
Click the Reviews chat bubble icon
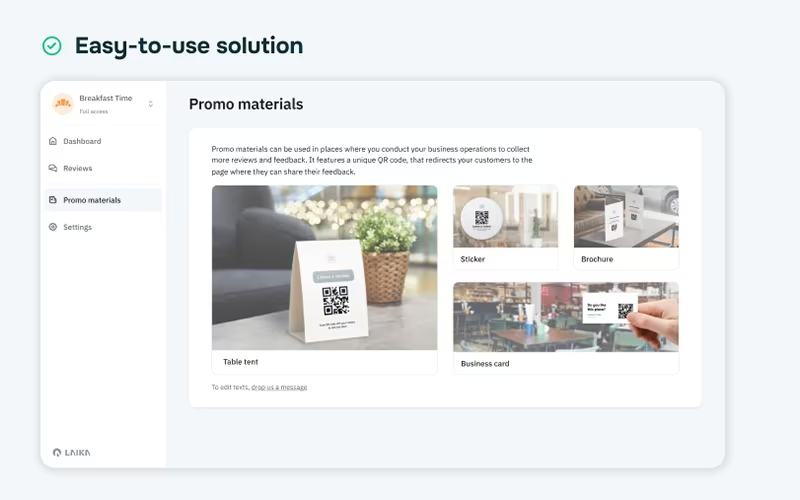click(x=53, y=168)
